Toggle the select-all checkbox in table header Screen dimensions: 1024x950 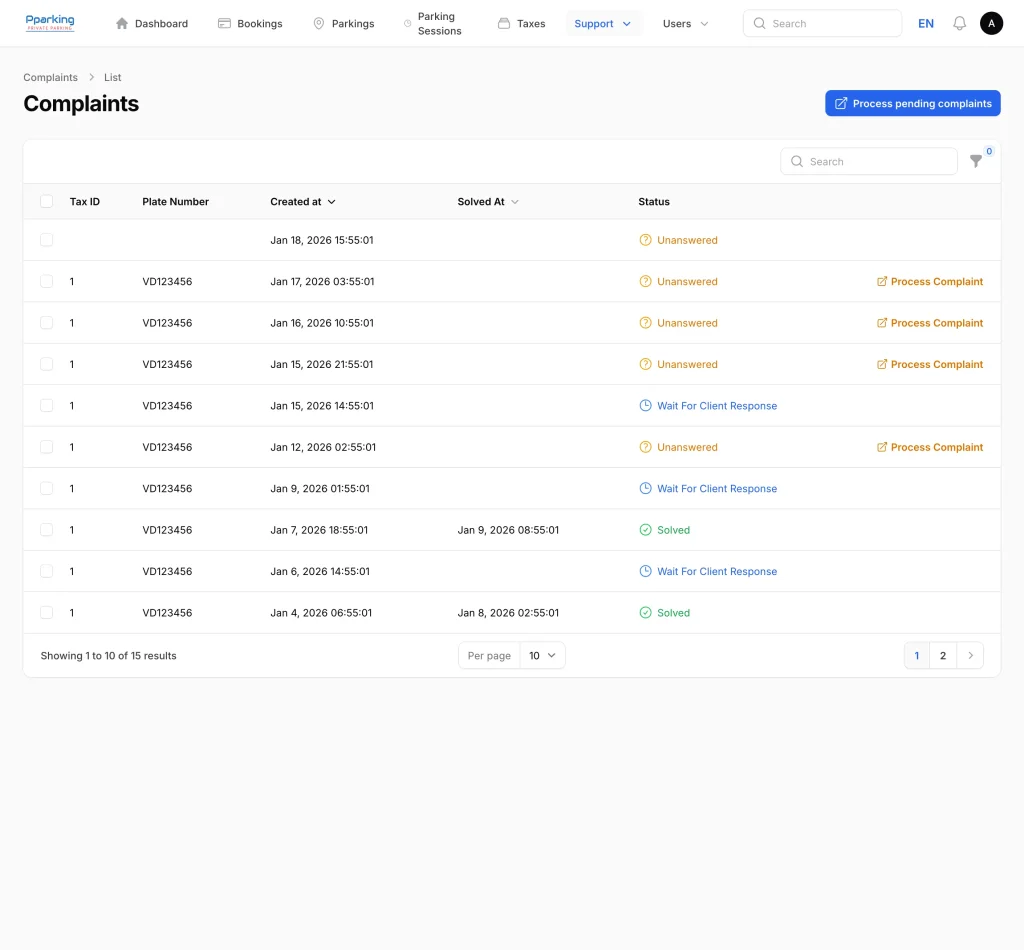coord(47,201)
